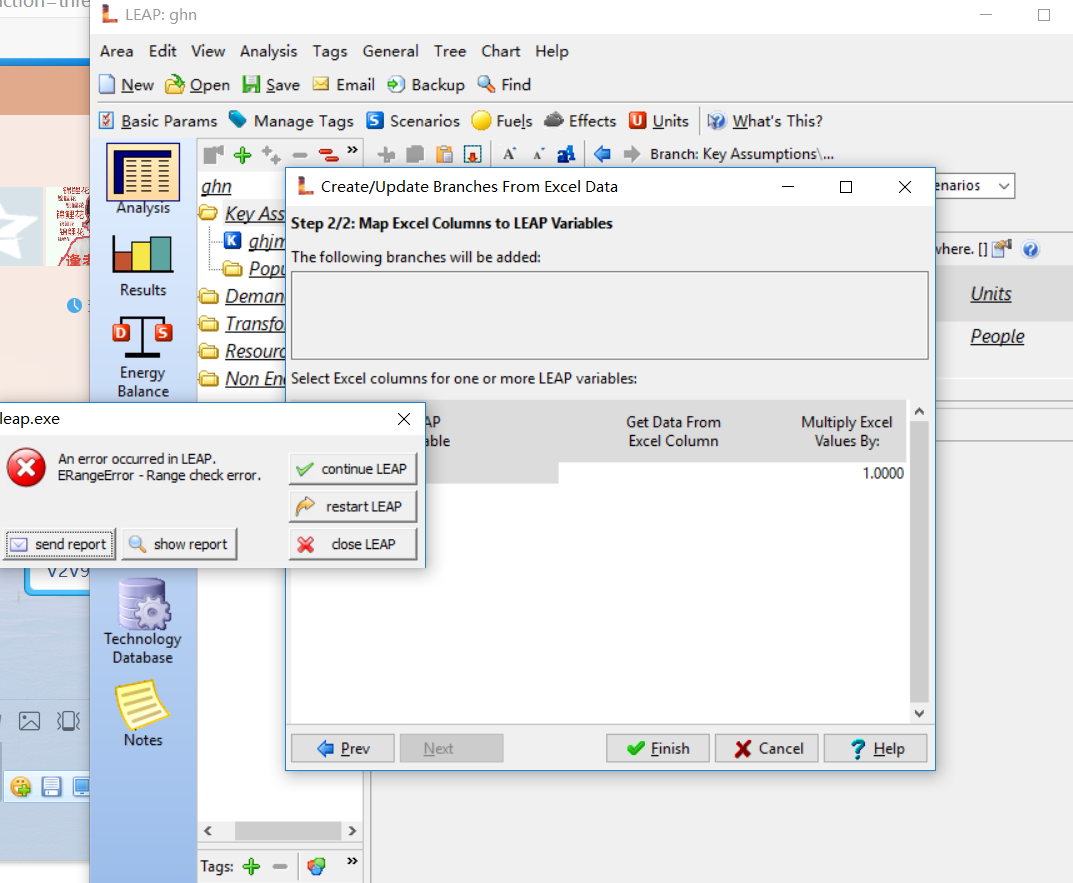
Task: Open the Area menu
Action: (116, 51)
